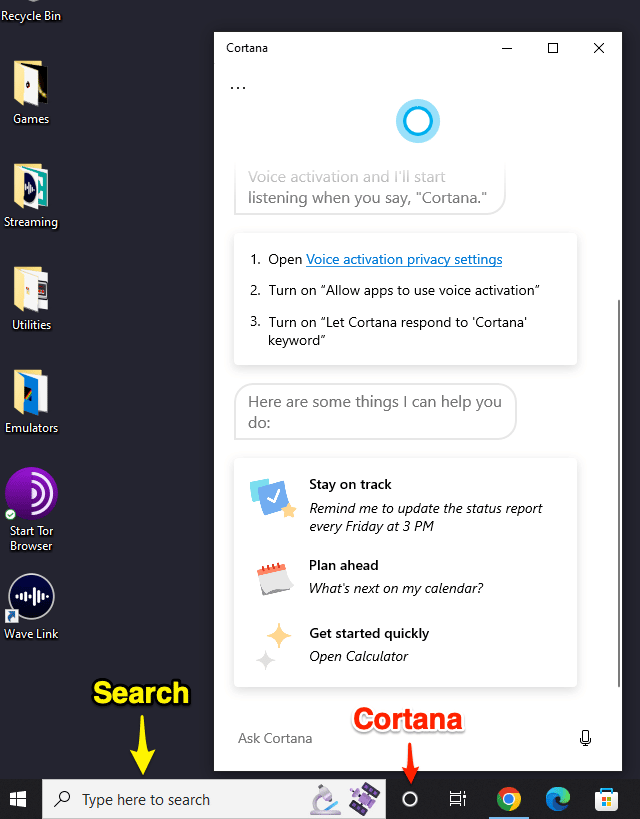Click the Cortana title bar text
Image resolution: width=640 pixels, height=819 pixels.
pos(247,48)
